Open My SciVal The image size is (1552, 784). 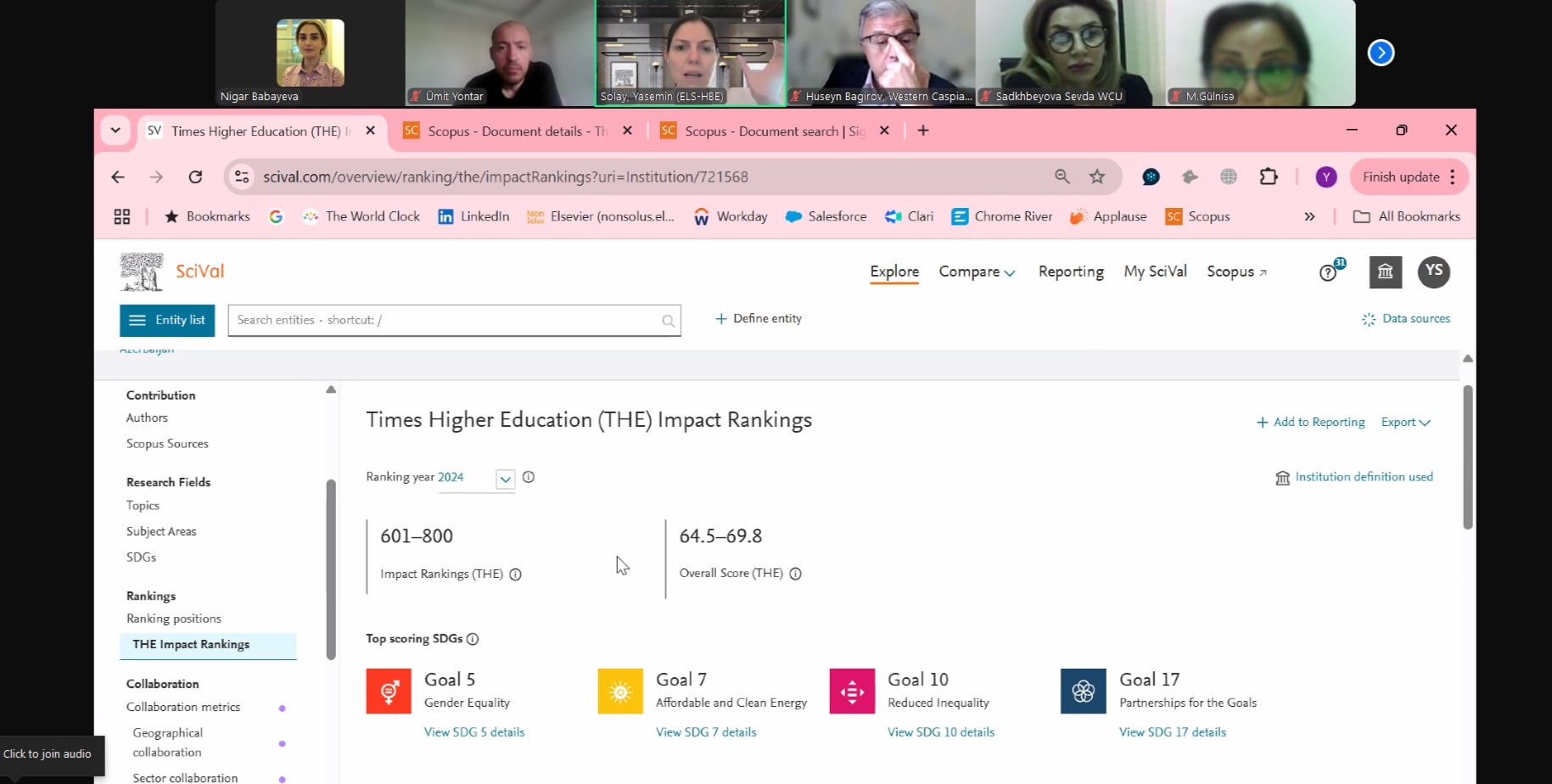coord(1155,272)
